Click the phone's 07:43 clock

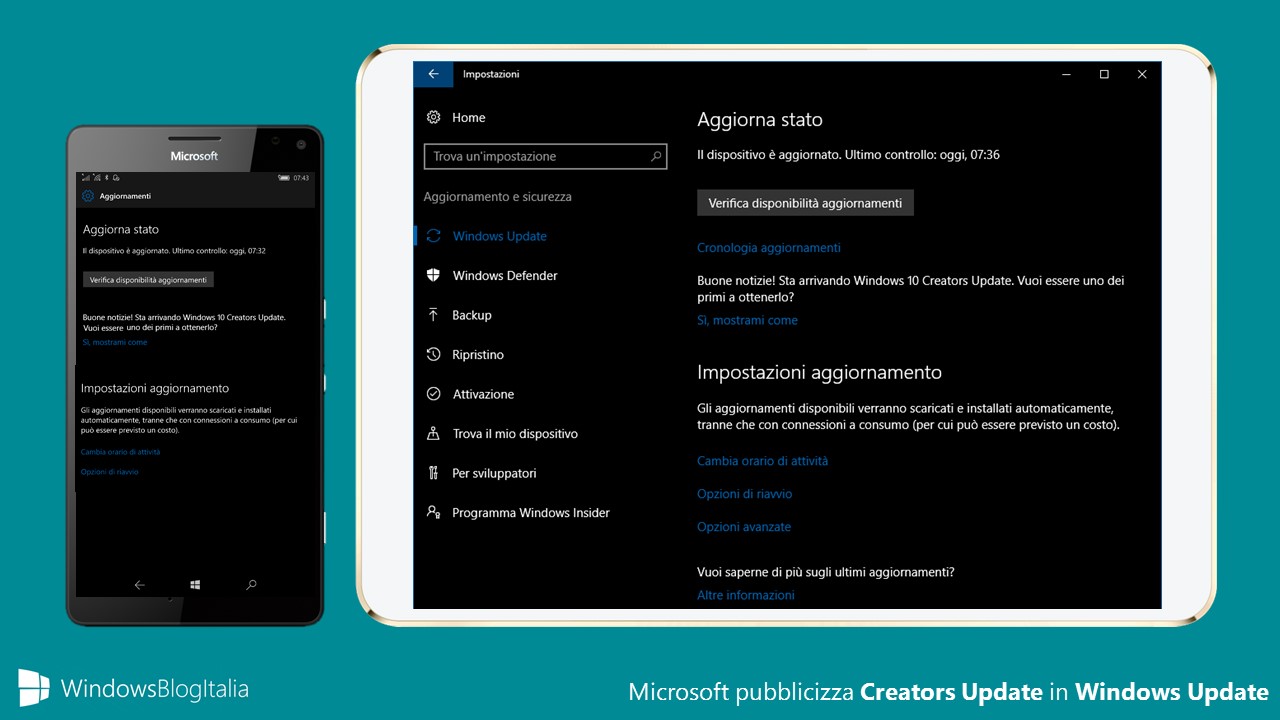(301, 177)
